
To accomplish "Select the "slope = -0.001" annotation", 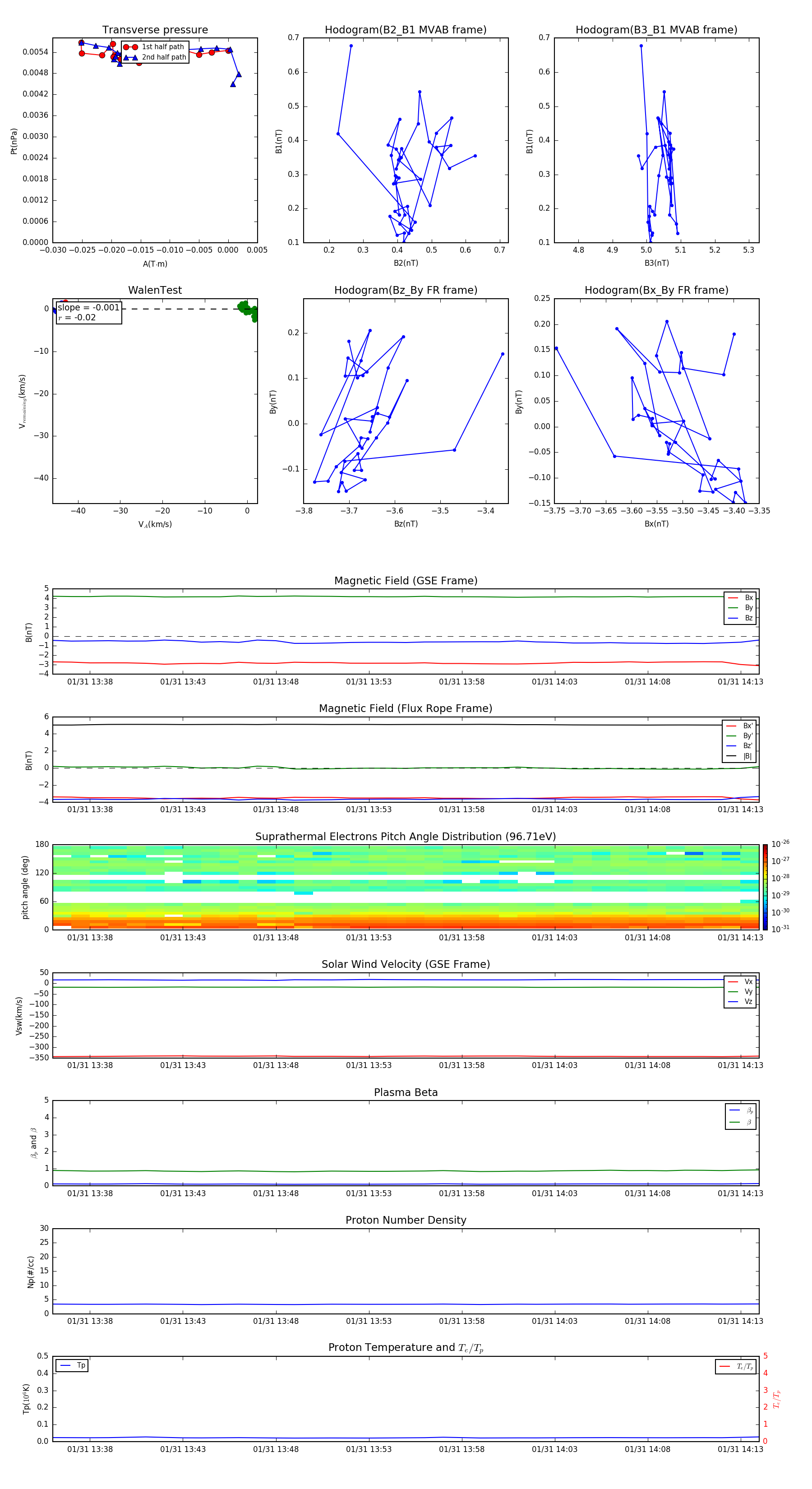I will click(88, 308).
